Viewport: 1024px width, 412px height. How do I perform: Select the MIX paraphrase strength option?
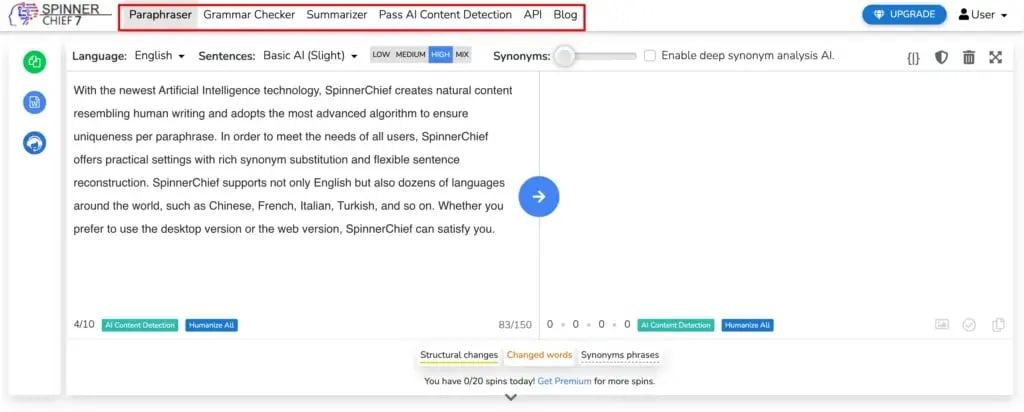(462, 55)
